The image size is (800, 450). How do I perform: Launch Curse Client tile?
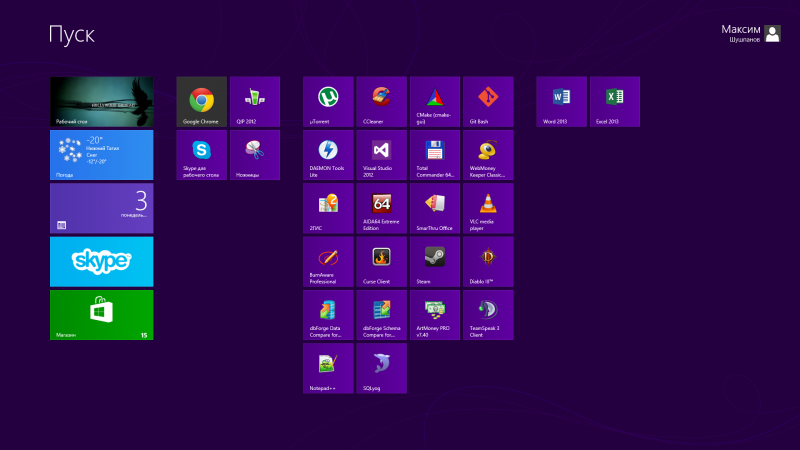tap(382, 261)
